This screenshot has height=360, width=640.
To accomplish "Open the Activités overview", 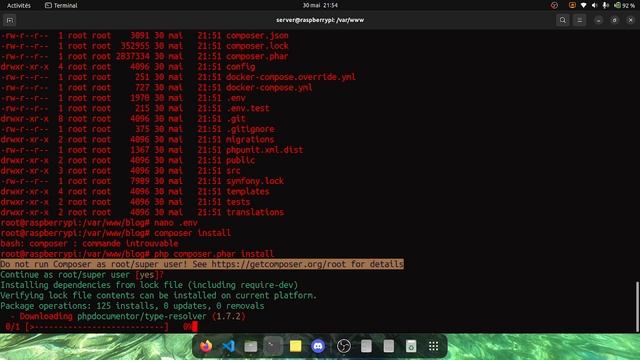I will click(19, 5).
